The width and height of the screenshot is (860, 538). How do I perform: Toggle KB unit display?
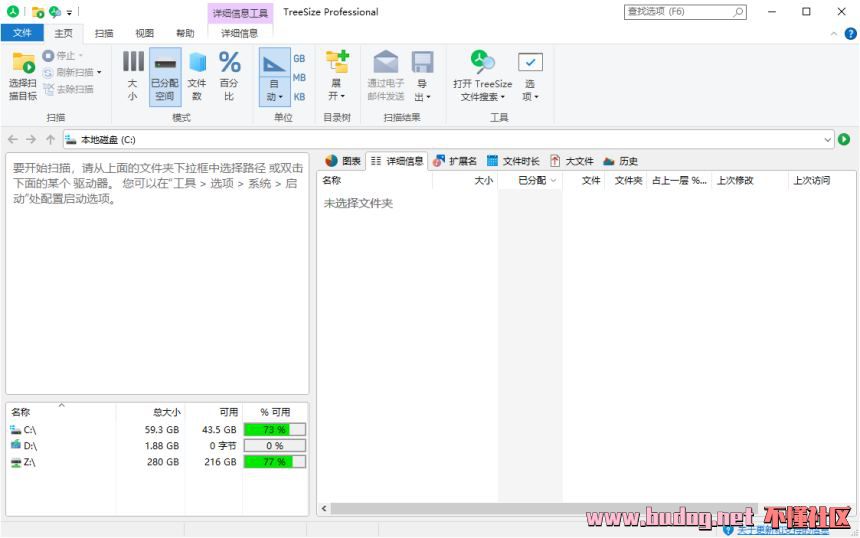pos(299,97)
